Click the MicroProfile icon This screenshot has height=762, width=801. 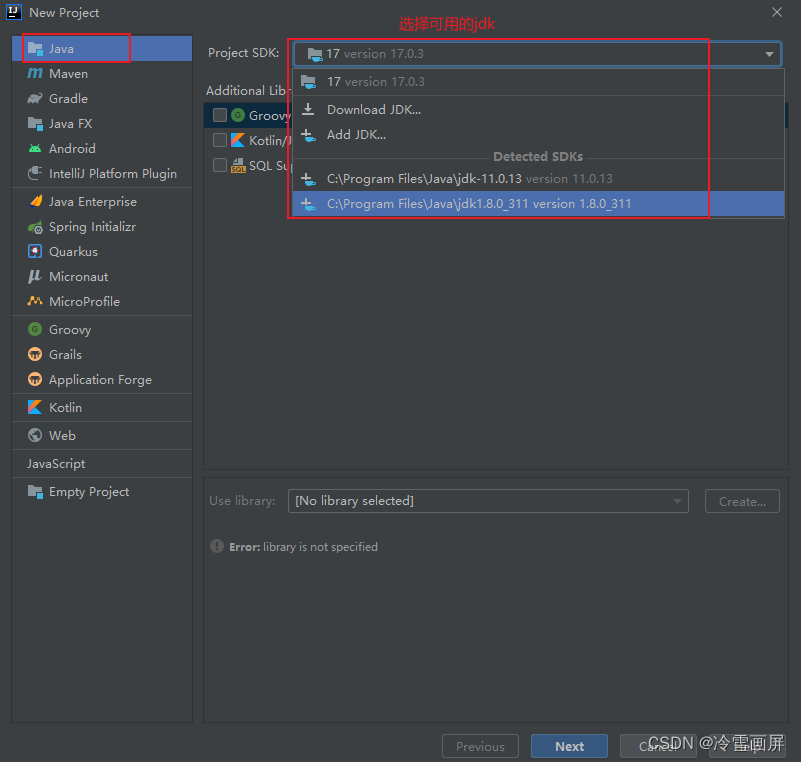tap(35, 301)
